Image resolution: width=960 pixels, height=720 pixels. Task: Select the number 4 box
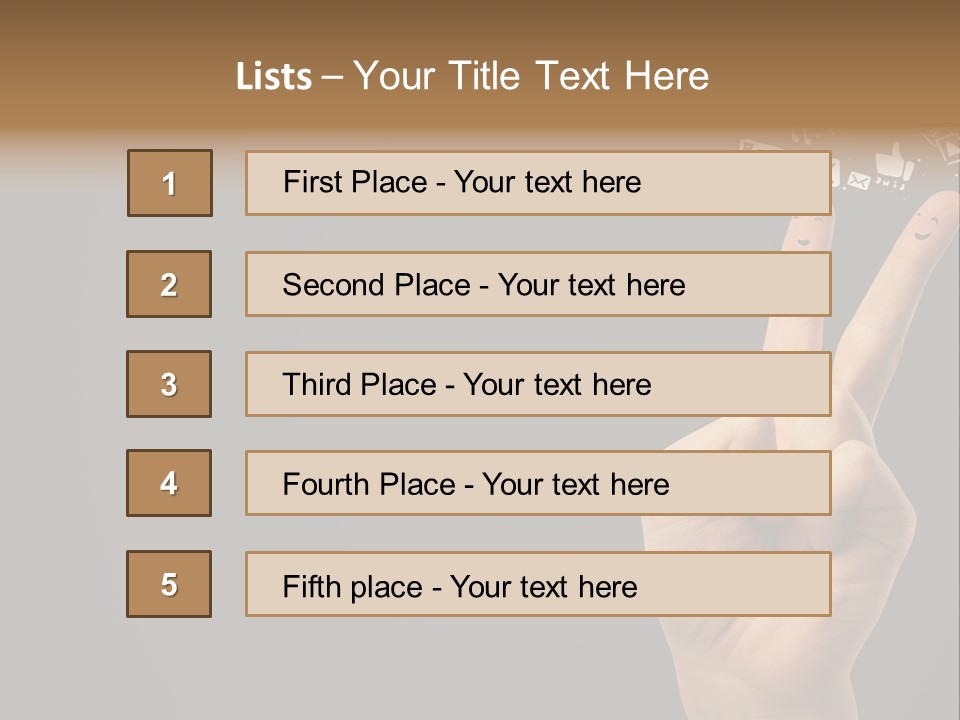(169, 483)
